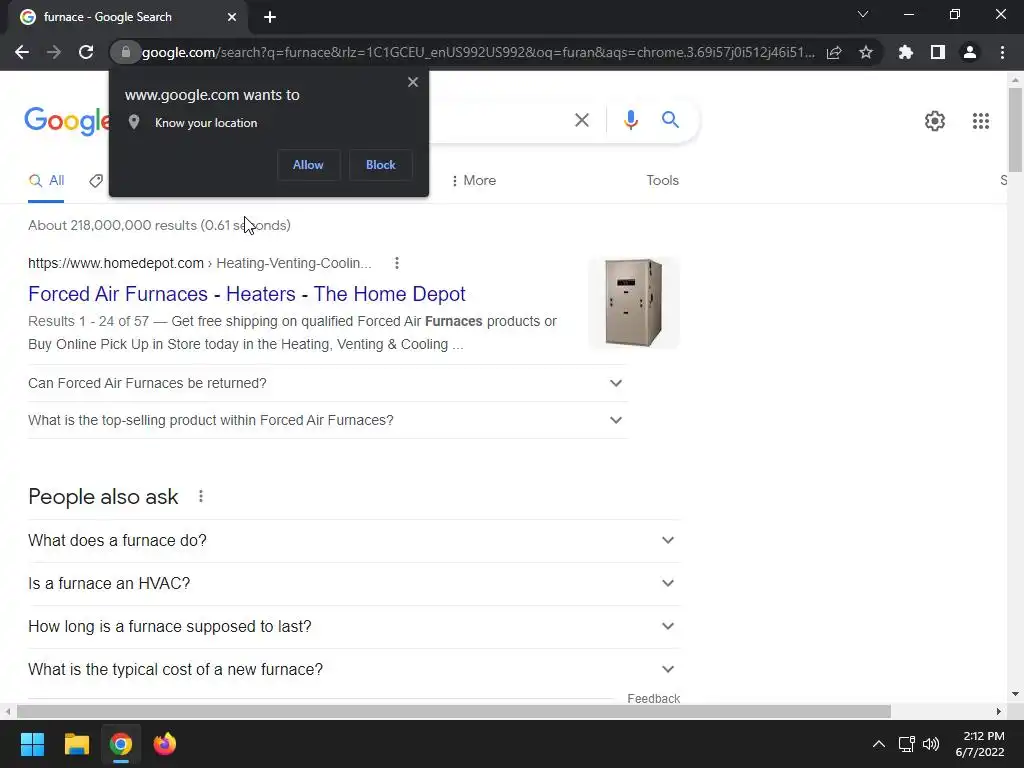Open tab search dropdown arrow
The height and width of the screenshot is (768, 1024).
coord(863,14)
